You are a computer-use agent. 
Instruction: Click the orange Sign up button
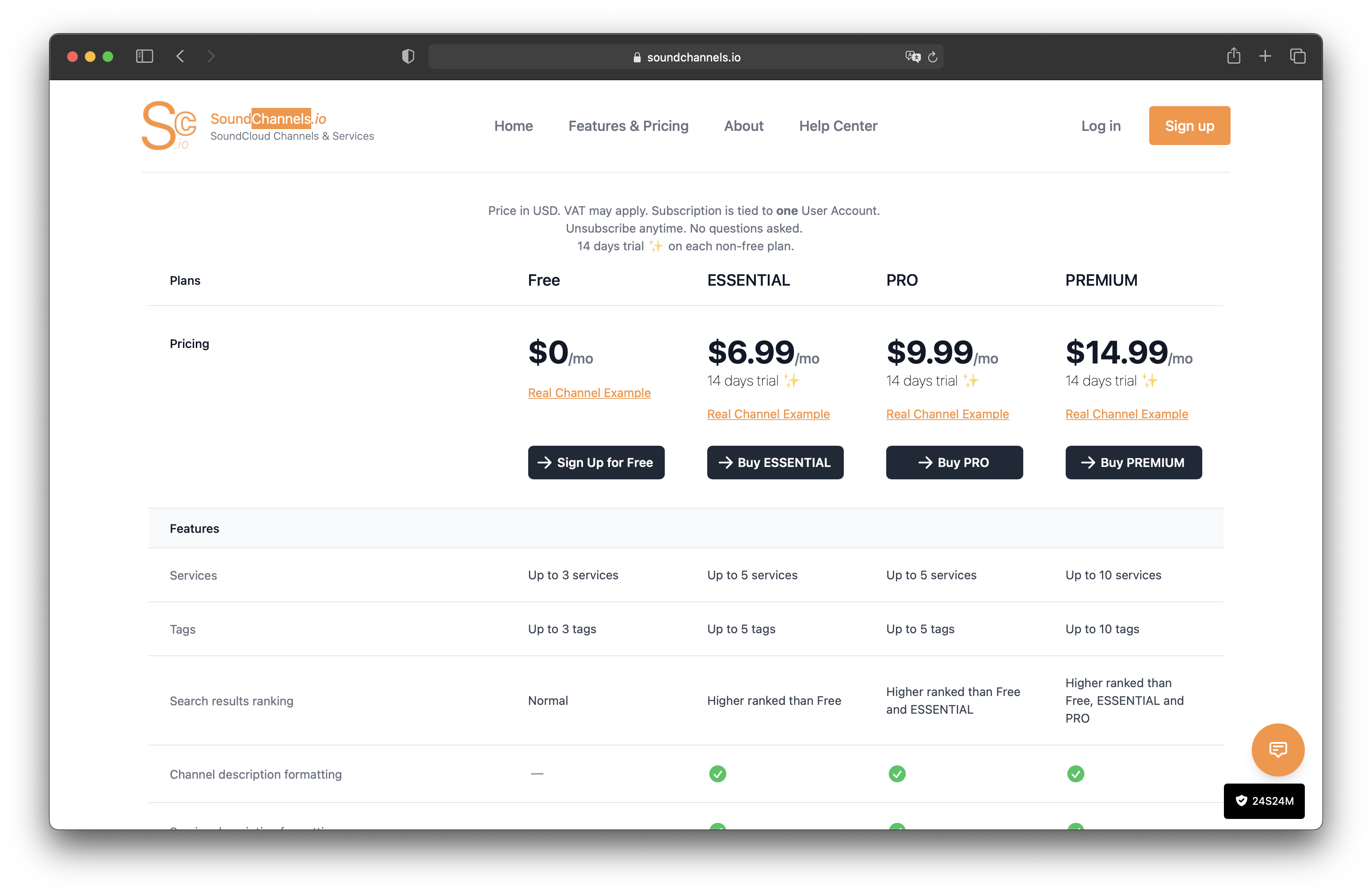(x=1189, y=126)
